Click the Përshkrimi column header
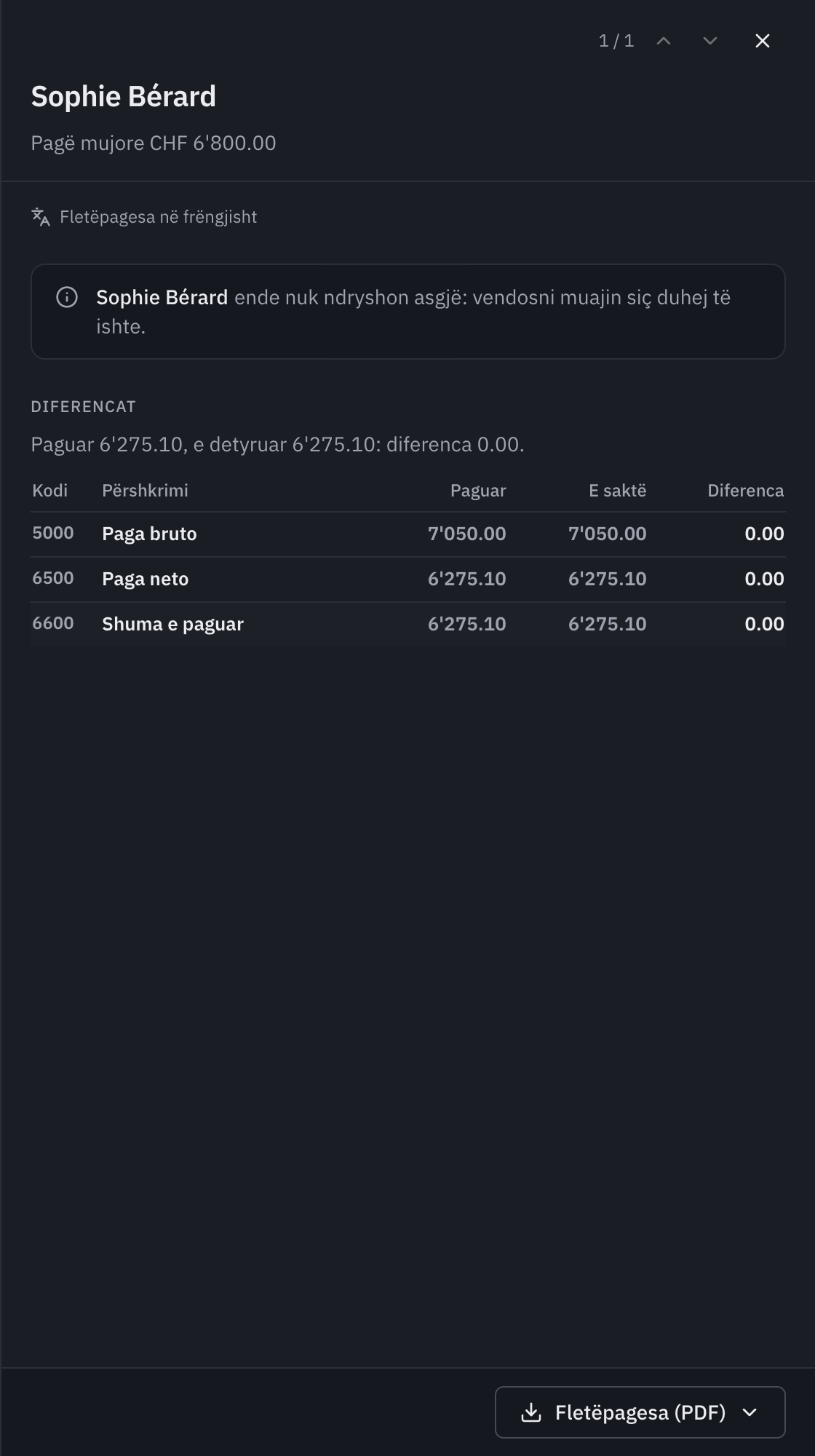 [146, 491]
